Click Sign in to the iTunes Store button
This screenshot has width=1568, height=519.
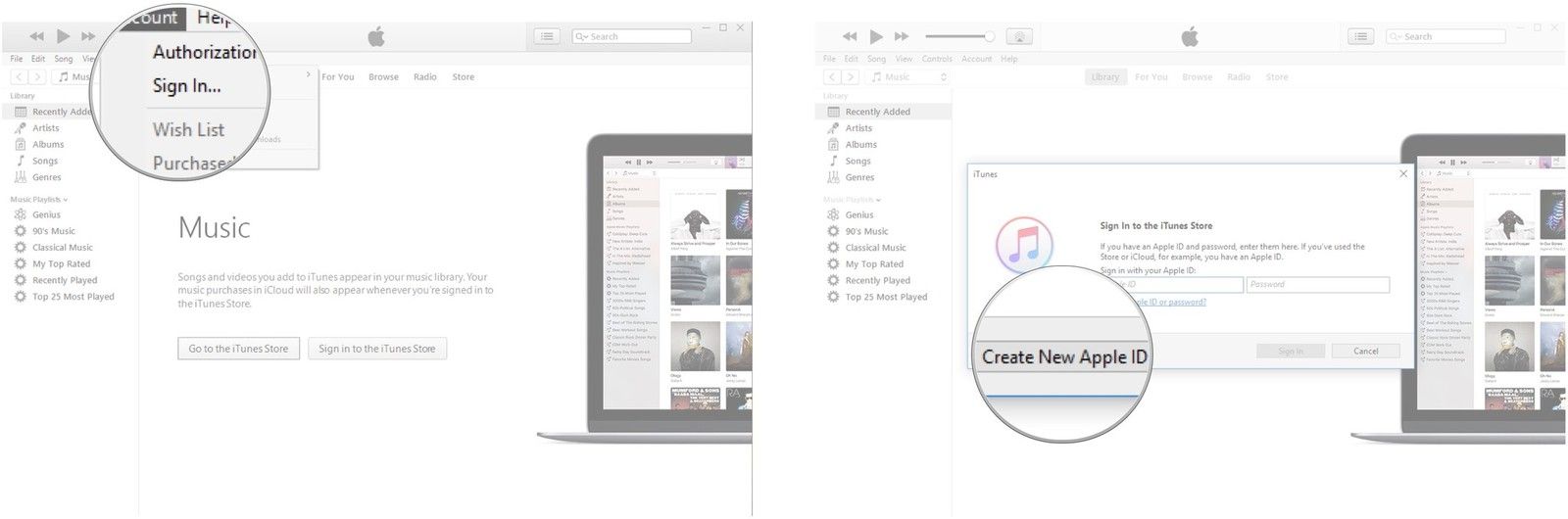point(377,349)
